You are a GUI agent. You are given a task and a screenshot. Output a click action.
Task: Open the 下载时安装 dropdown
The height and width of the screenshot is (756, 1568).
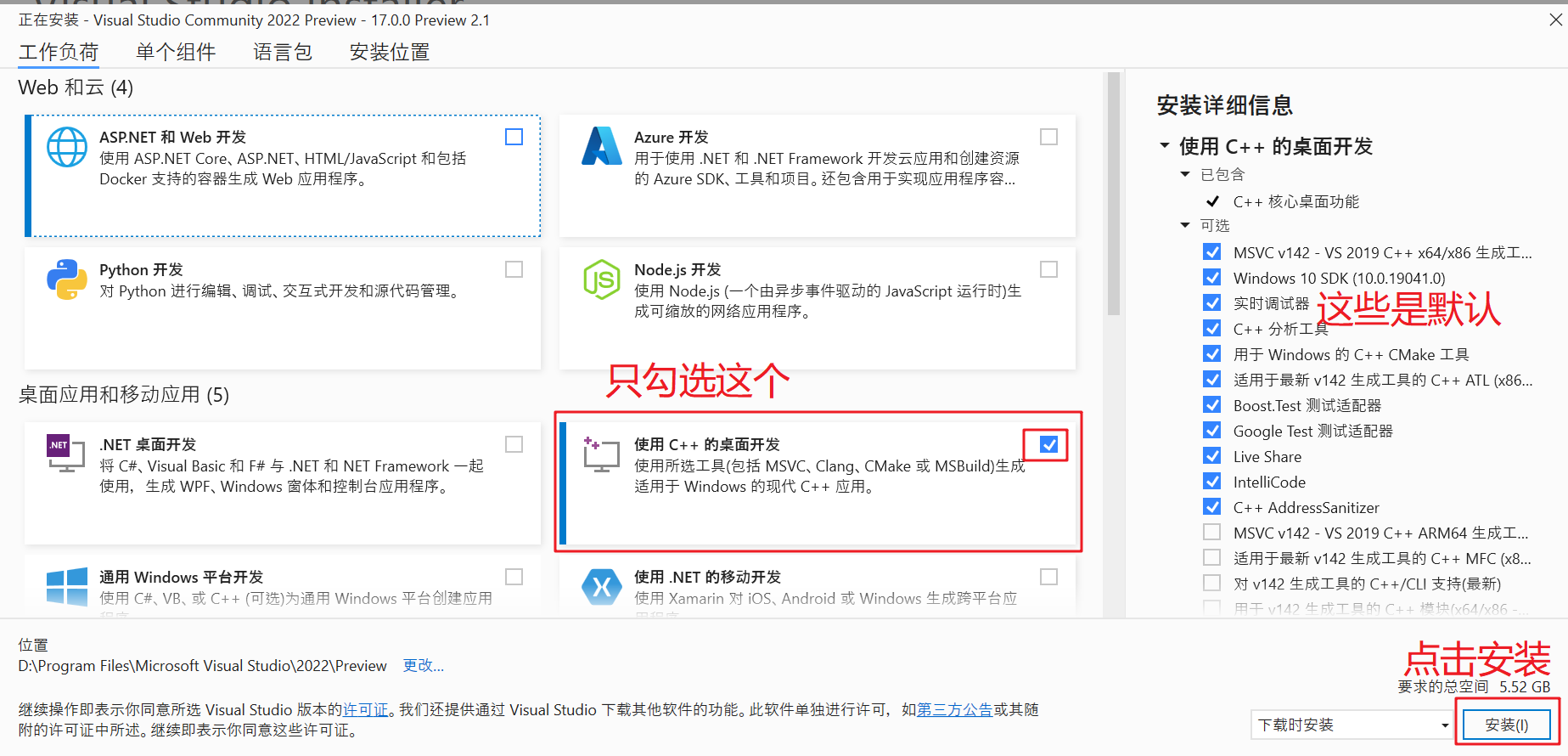[x=1351, y=725]
